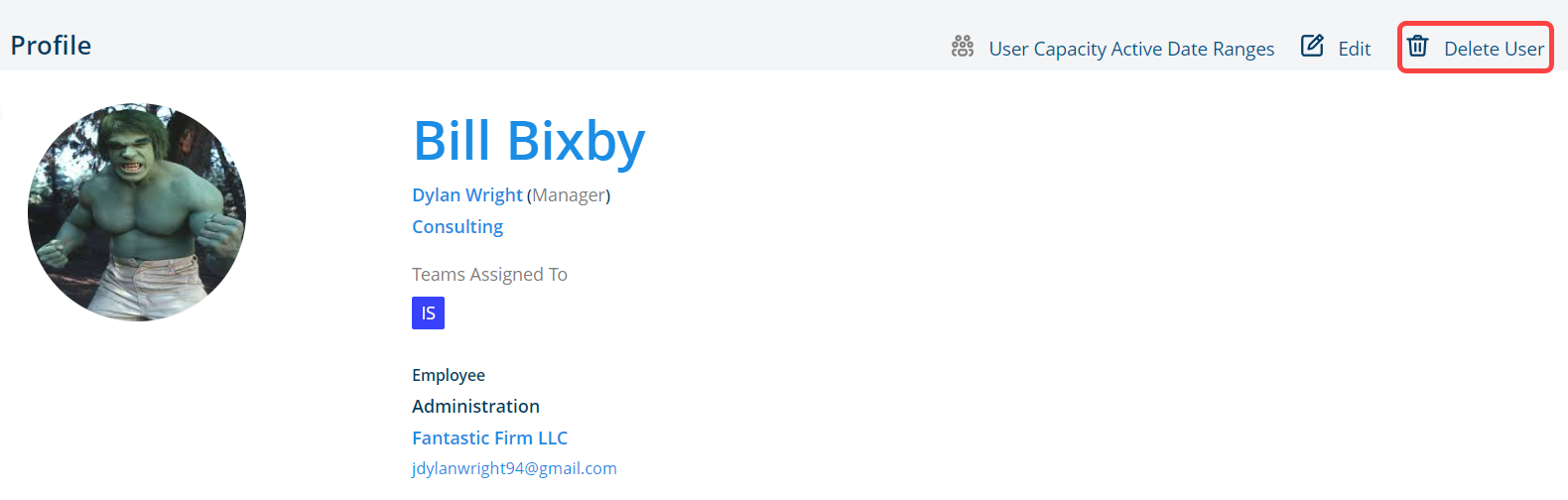The width and height of the screenshot is (1568, 500).
Task: Select the blue IS team badge
Action: [428, 312]
